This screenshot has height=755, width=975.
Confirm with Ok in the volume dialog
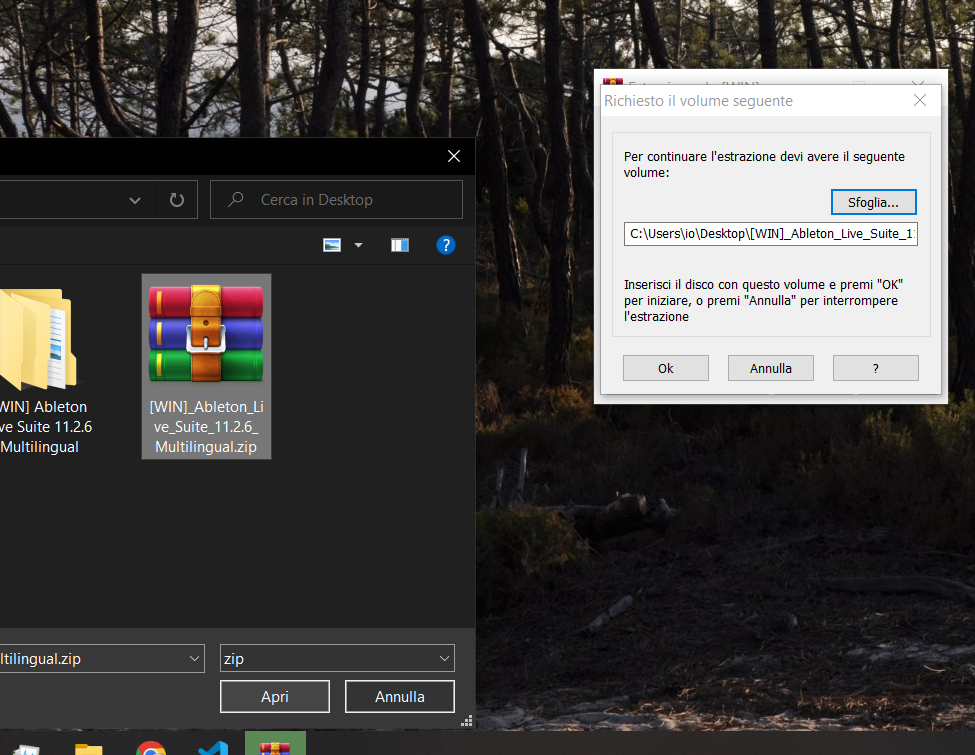pos(665,368)
